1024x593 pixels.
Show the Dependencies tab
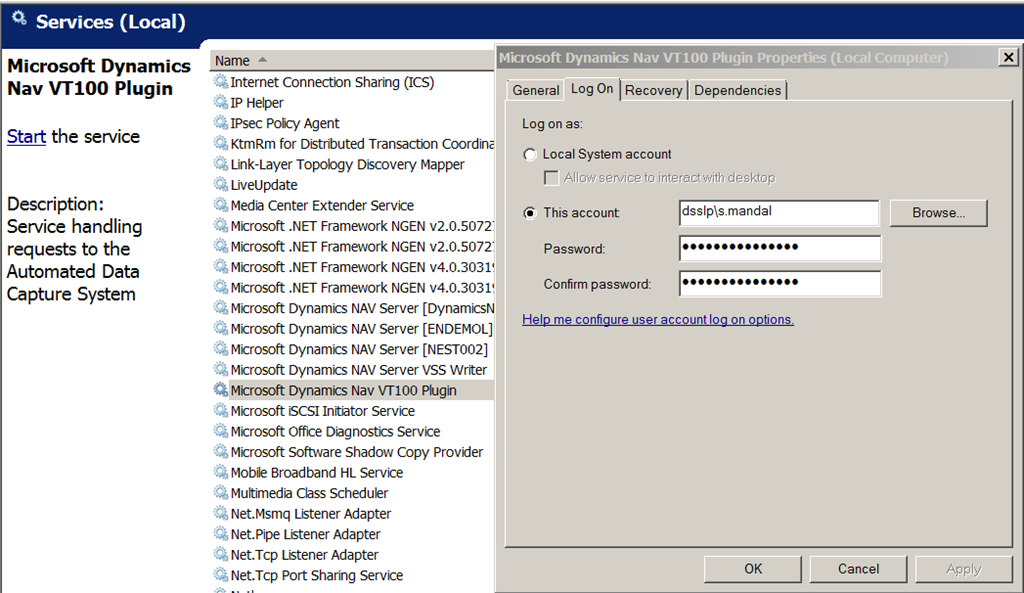(737, 90)
